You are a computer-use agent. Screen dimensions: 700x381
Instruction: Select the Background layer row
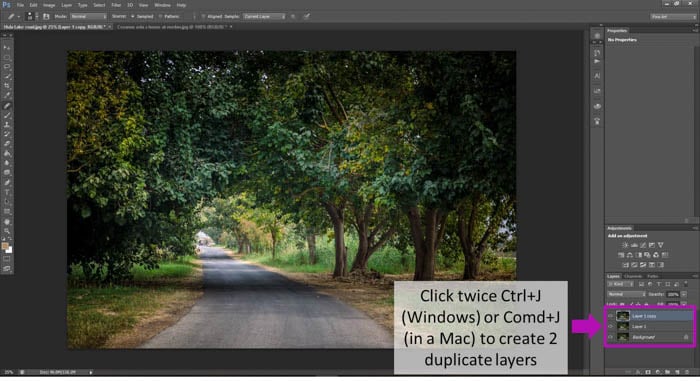point(650,337)
